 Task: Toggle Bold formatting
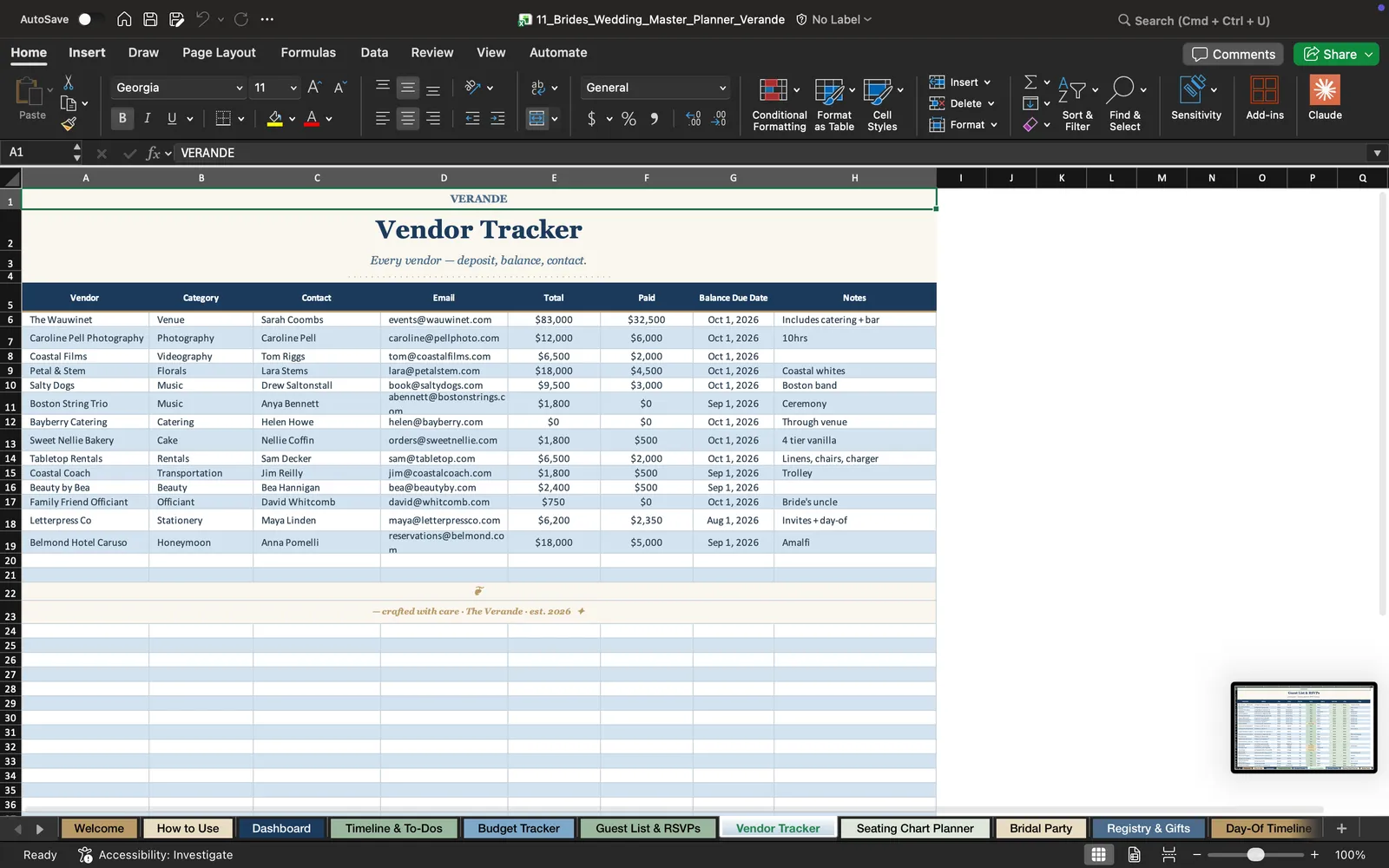coord(122,118)
